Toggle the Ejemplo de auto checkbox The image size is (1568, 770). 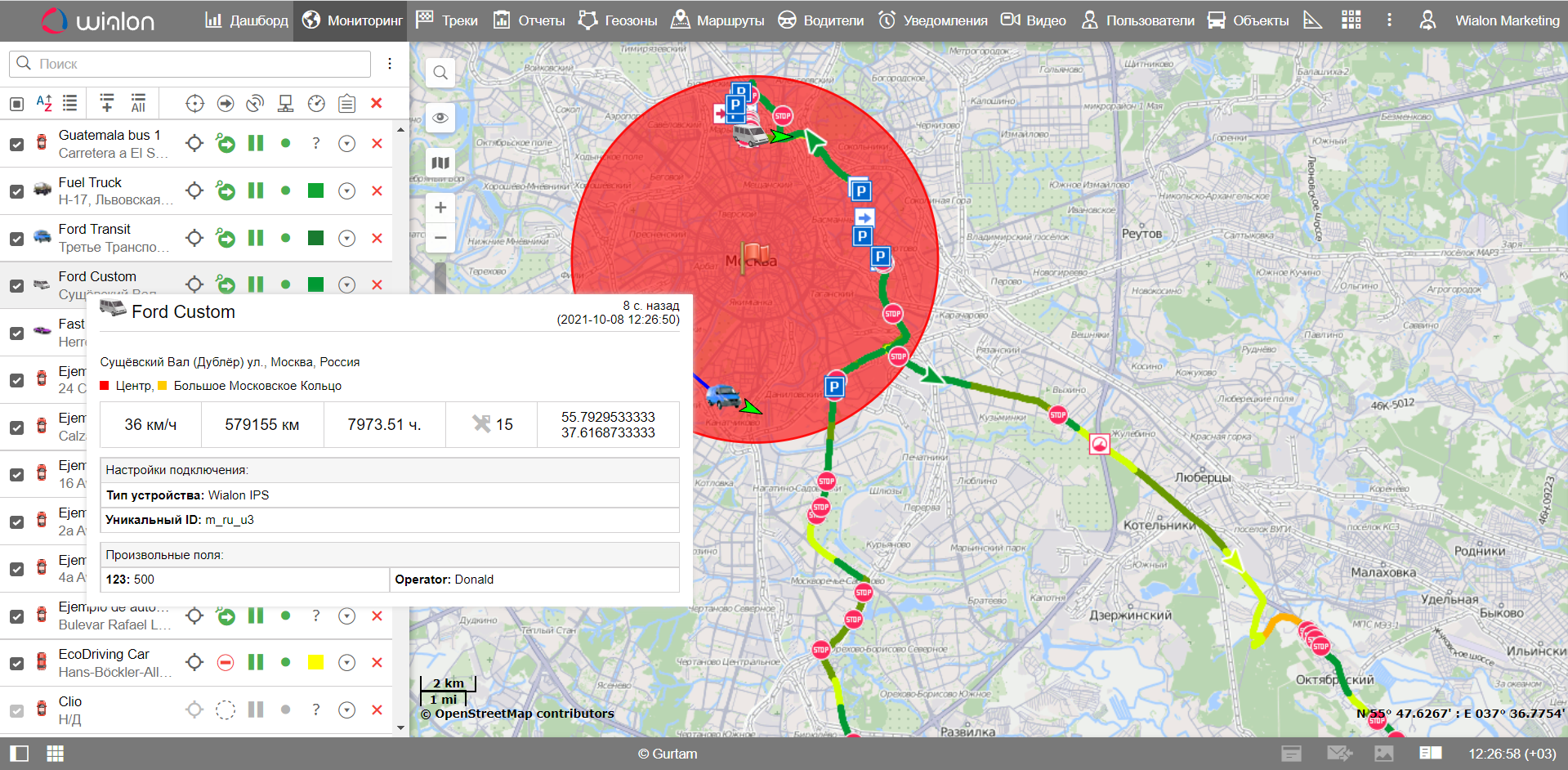coord(16,617)
